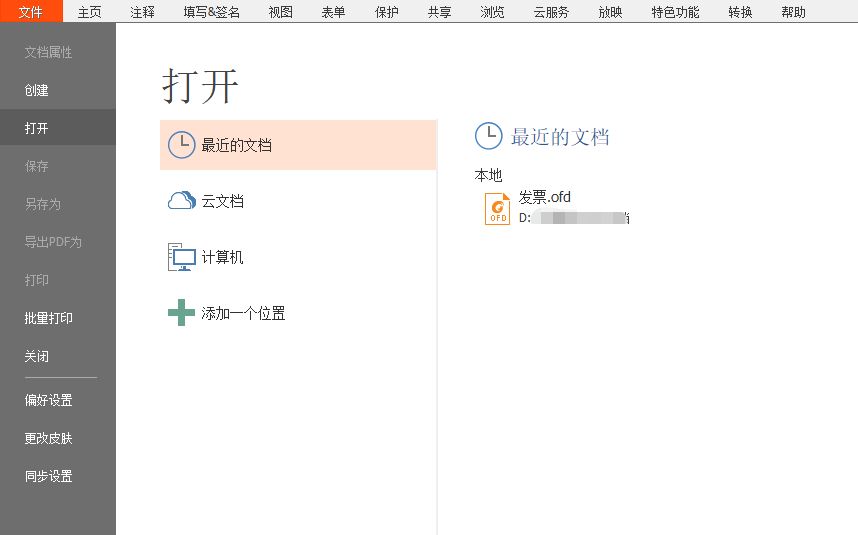Click the clock icon in the right heading
Viewport: 858px width, 535px height.
pyautogui.click(x=488, y=136)
